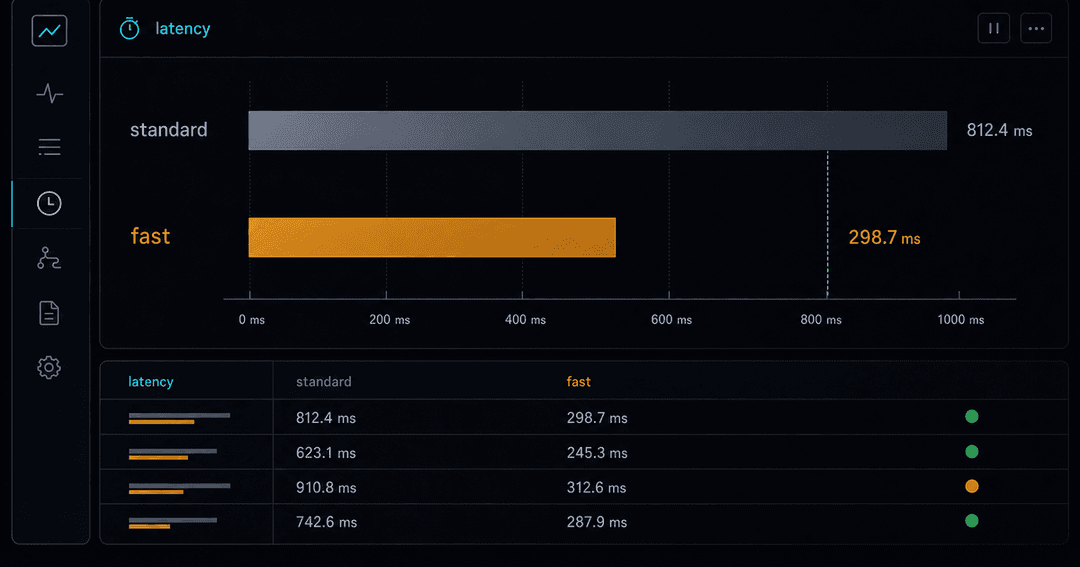Click the orange status dot in 910.8 ms row

[x=971, y=486]
